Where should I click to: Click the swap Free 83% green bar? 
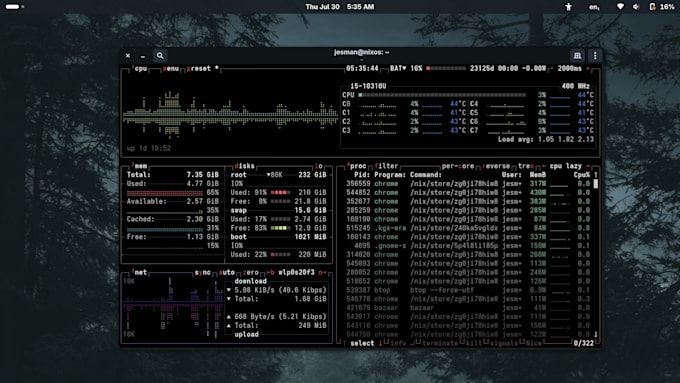coord(280,228)
